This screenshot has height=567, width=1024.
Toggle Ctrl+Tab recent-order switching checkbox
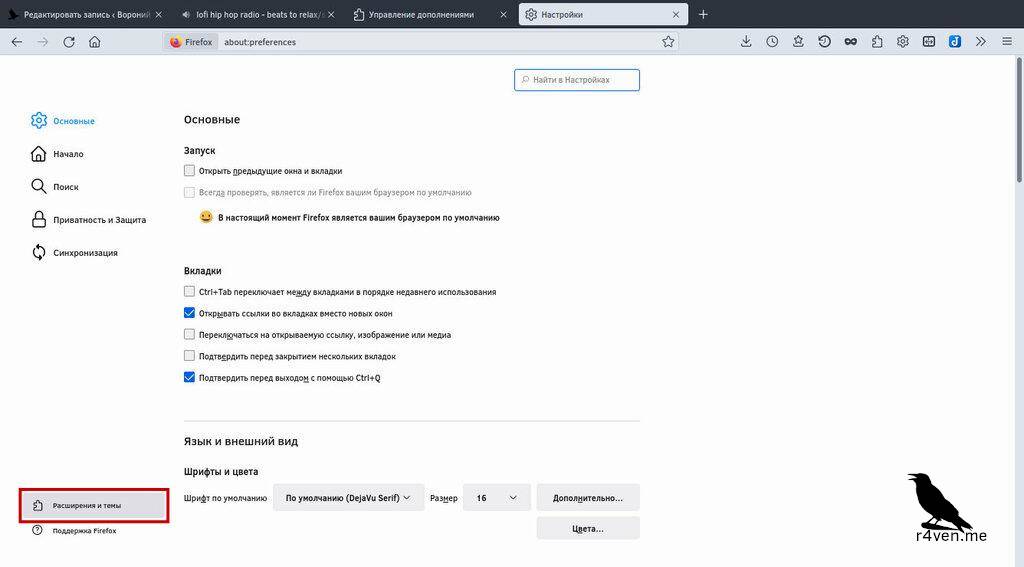point(190,292)
